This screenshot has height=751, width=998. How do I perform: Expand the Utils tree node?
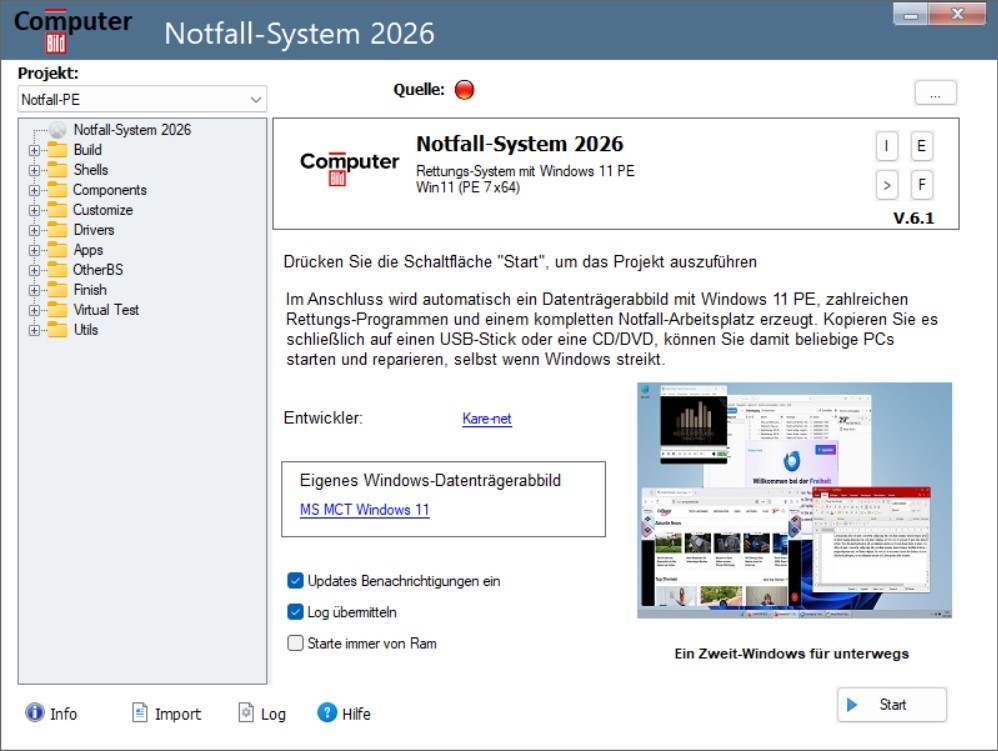click(x=34, y=330)
